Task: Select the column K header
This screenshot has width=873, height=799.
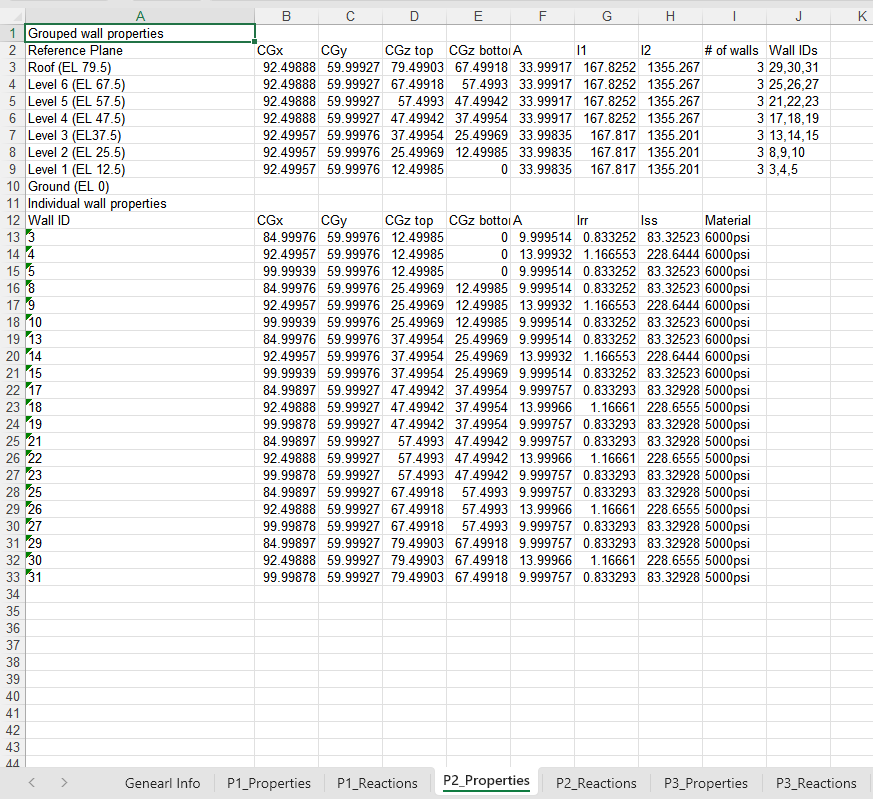Action: point(861,15)
